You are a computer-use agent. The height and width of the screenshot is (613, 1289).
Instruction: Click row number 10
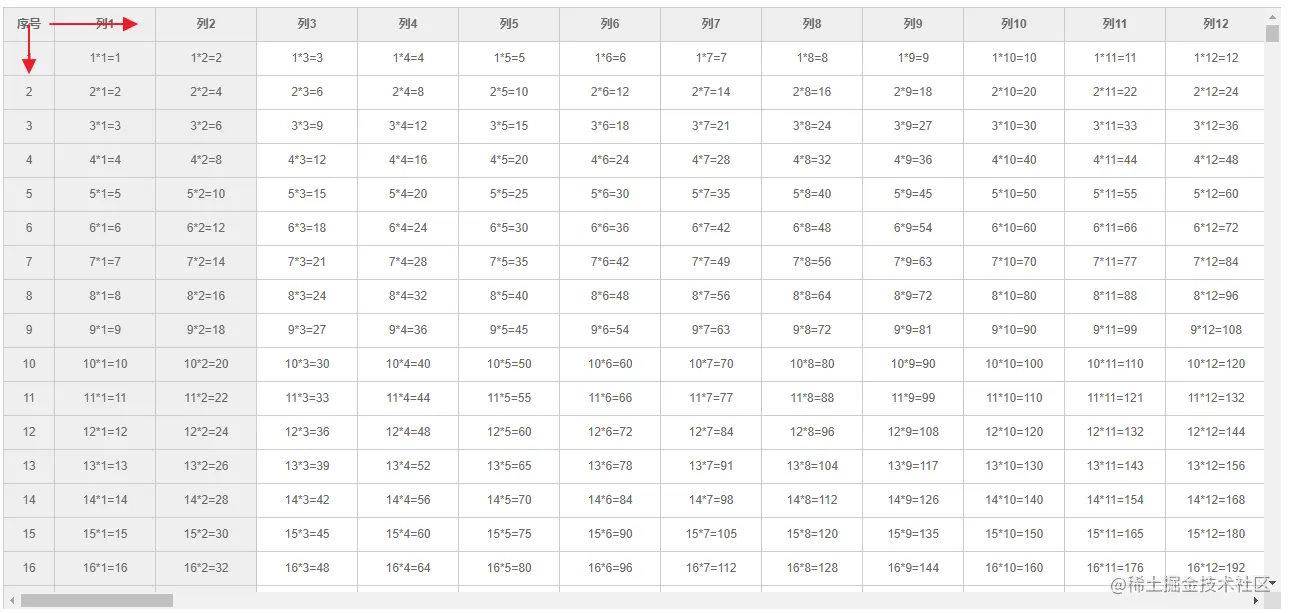point(29,364)
